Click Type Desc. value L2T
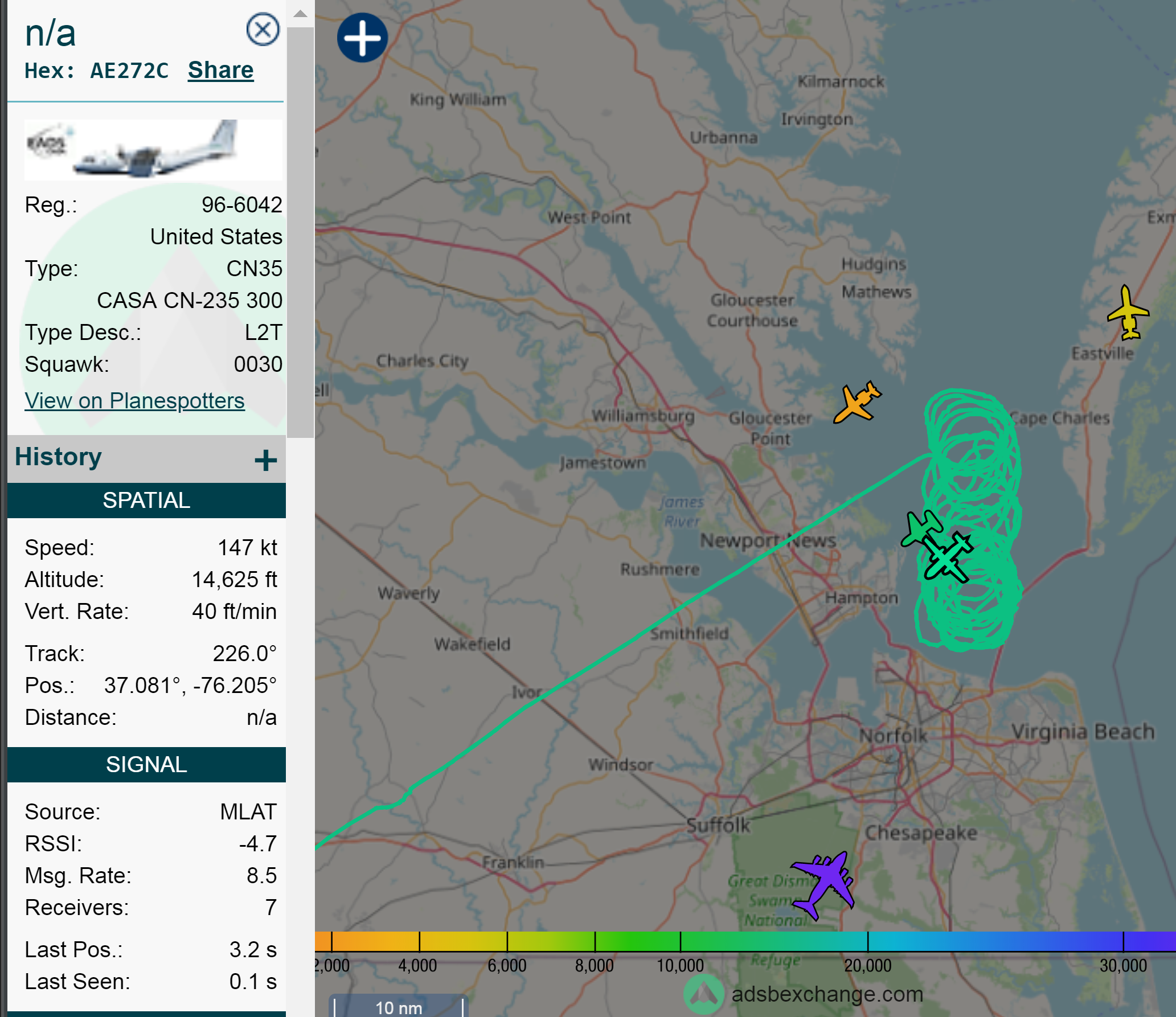This screenshot has width=1176, height=1017. click(x=263, y=332)
